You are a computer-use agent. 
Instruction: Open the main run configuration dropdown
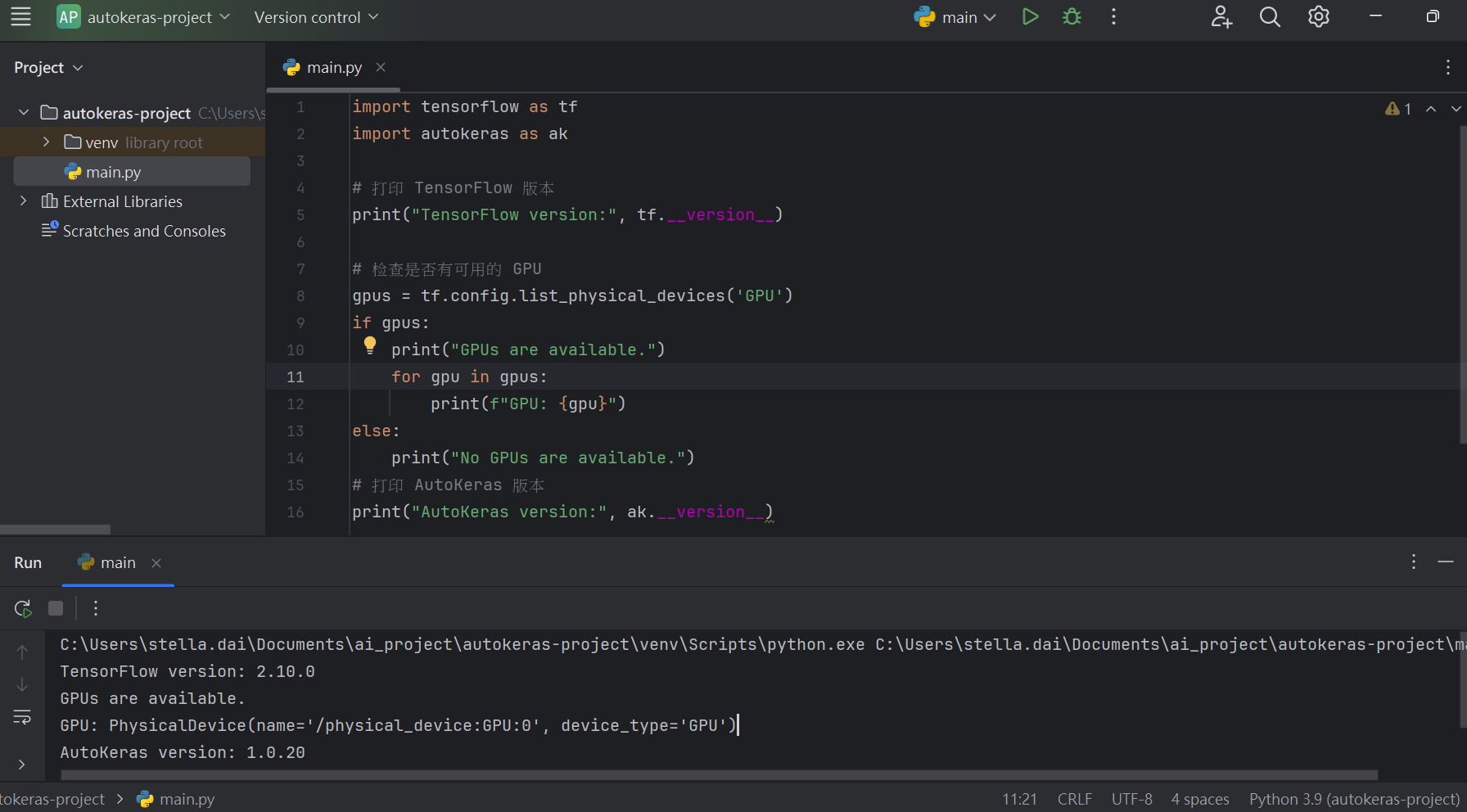tap(955, 17)
